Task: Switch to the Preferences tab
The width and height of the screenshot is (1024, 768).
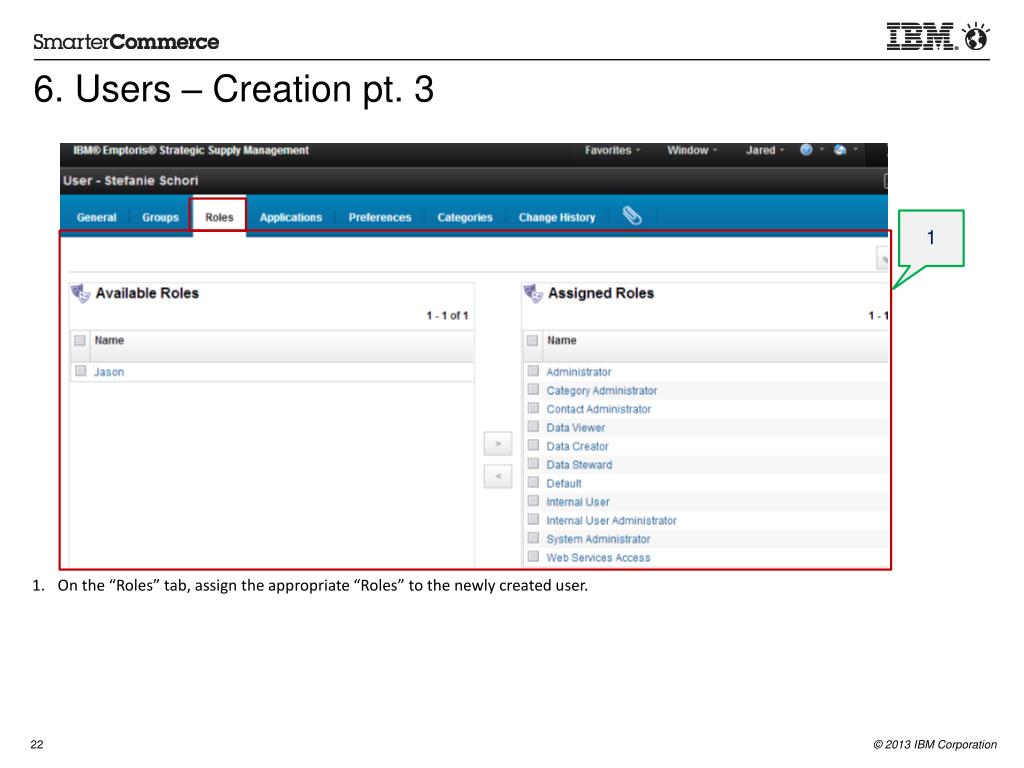Action: pos(379,217)
